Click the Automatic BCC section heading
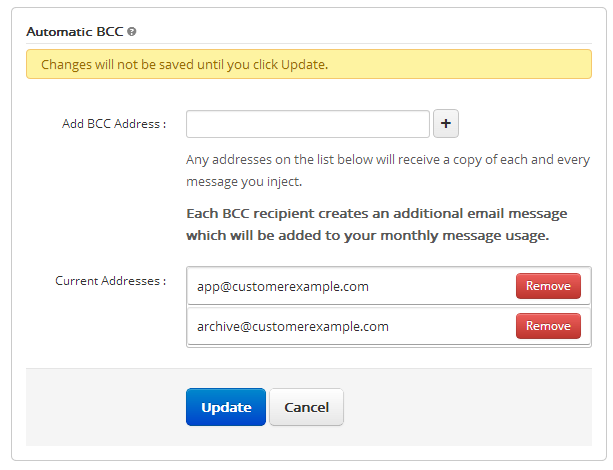The image size is (613, 470). [75, 32]
